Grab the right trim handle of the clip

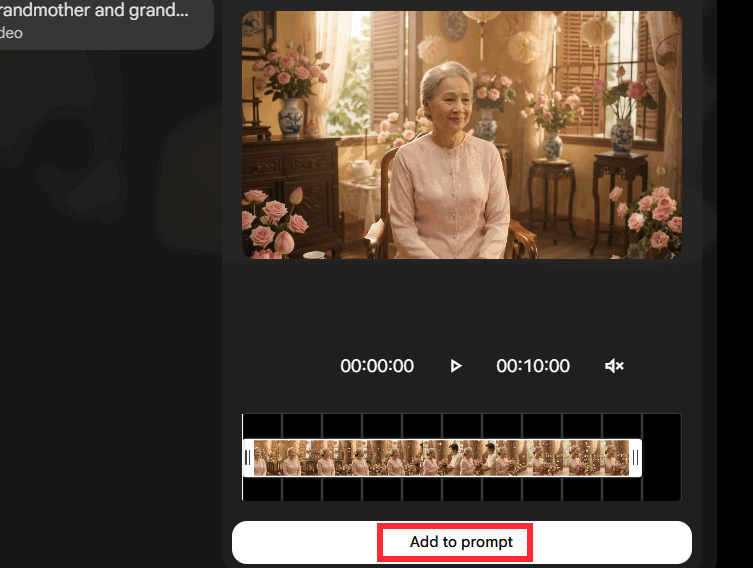click(x=635, y=458)
